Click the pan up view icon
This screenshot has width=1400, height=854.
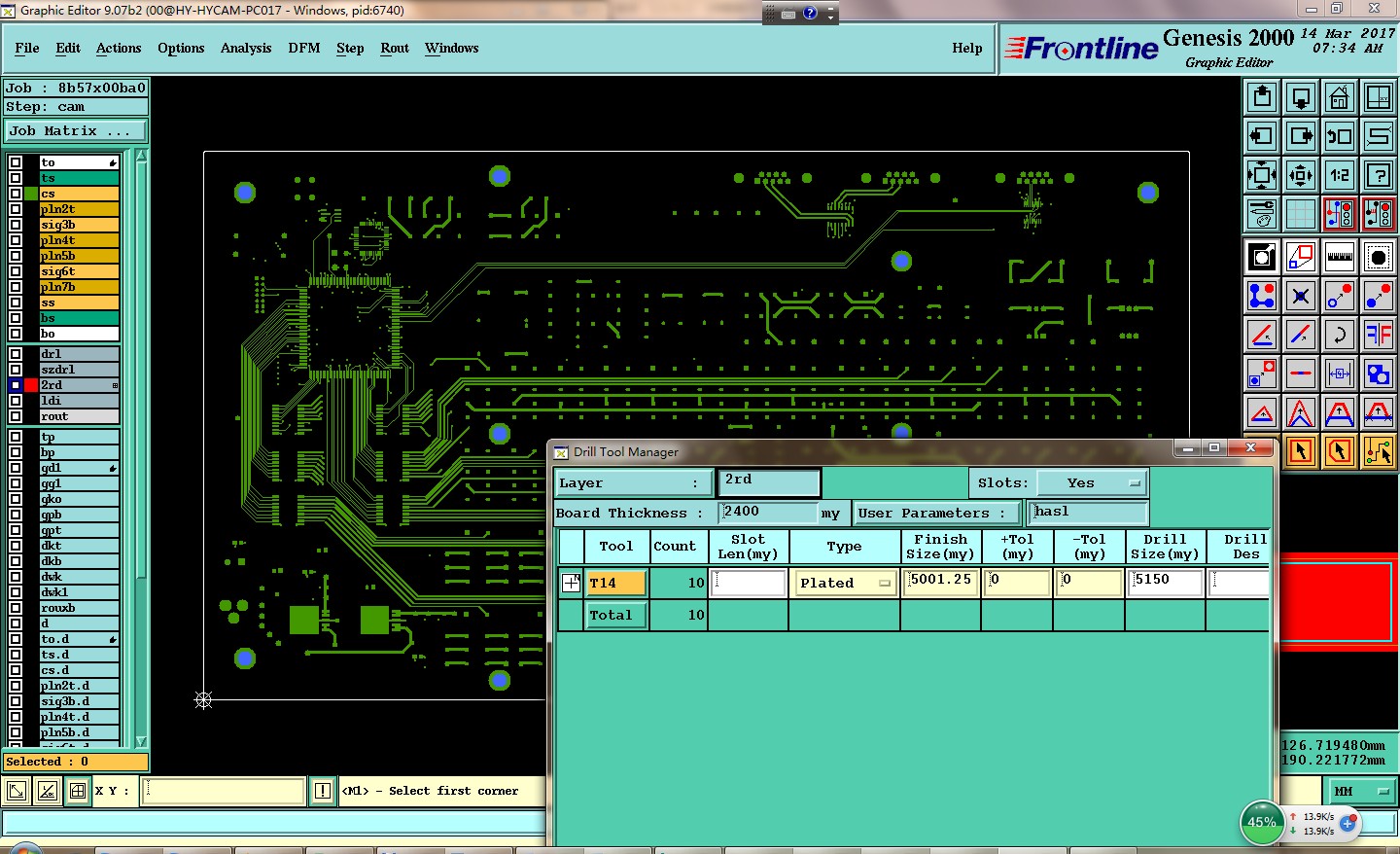[x=1262, y=97]
